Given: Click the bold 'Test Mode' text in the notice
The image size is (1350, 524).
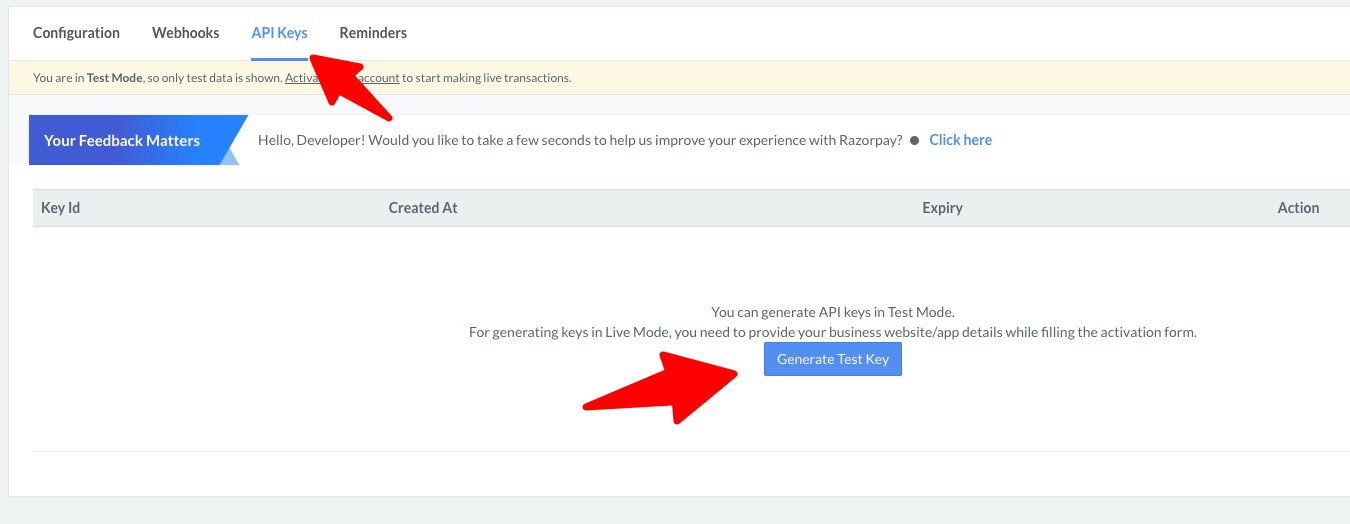Looking at the screenshot, I should 114,78.
